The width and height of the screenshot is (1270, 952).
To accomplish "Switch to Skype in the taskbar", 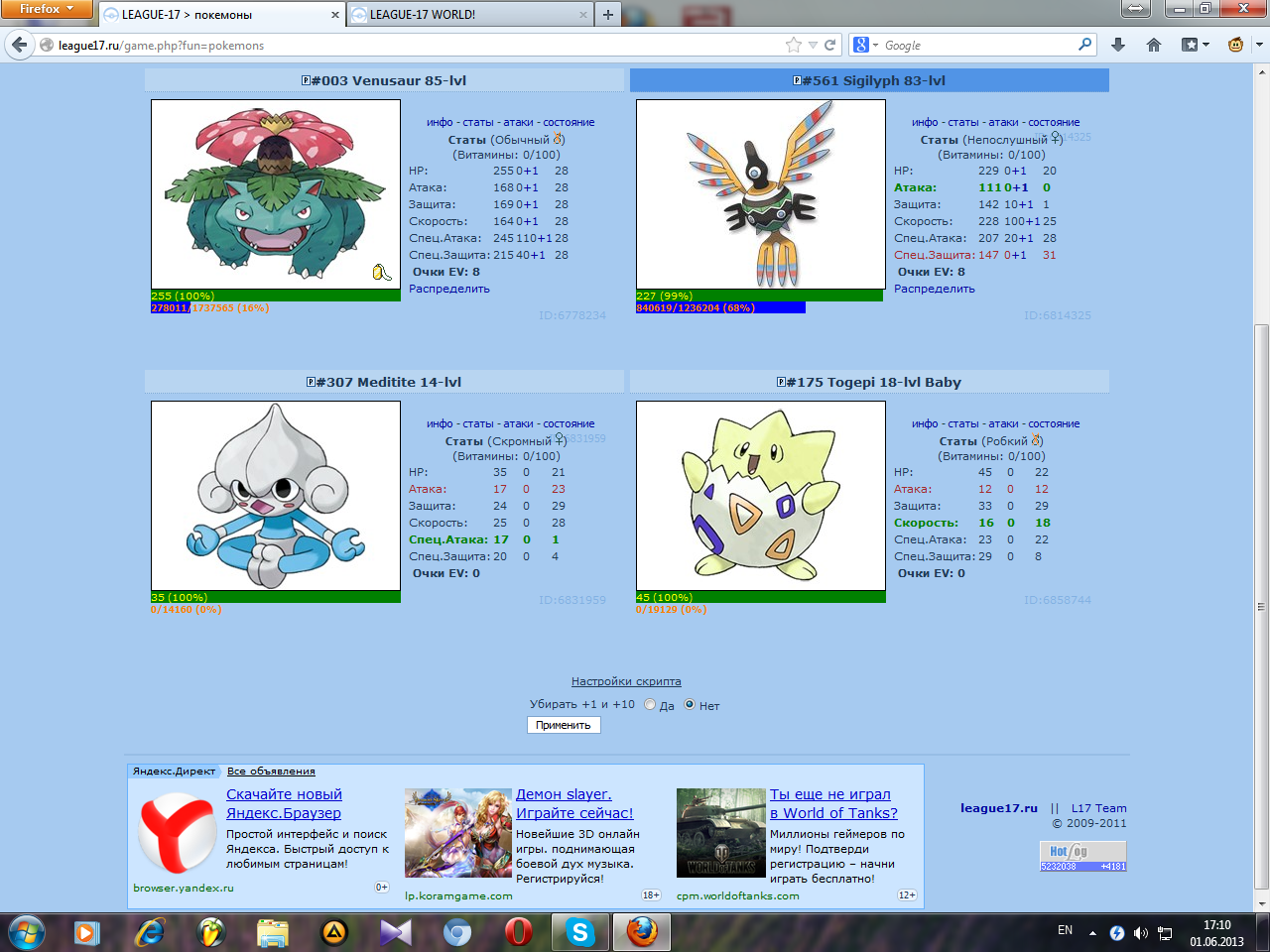I will [x=580, y=932].
